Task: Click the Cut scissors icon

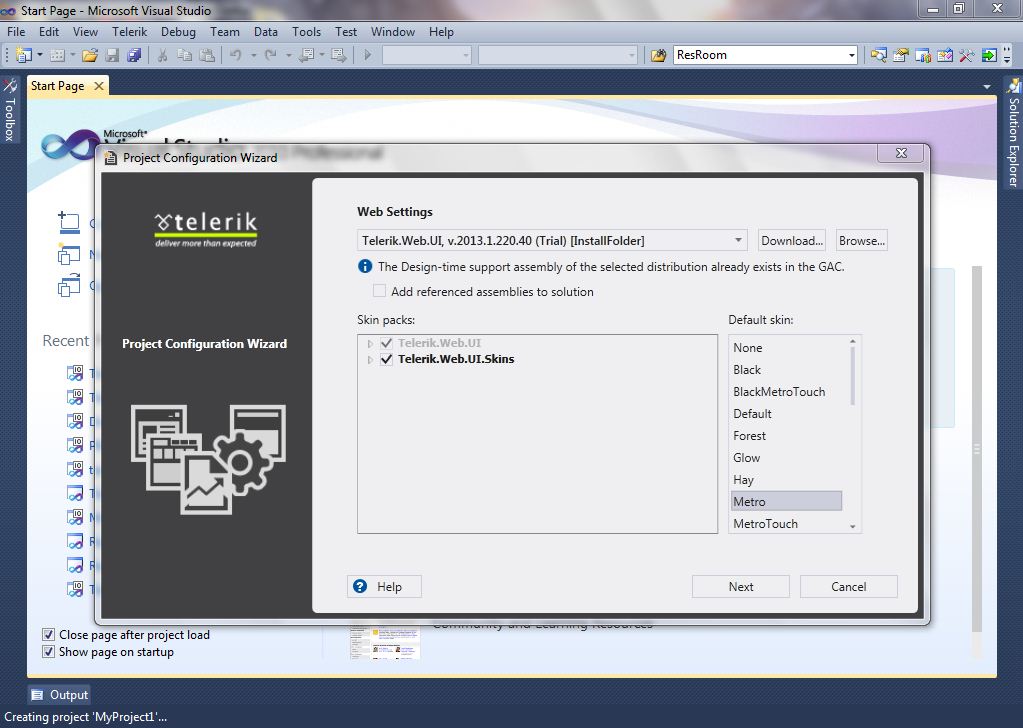Action: tap(162, 55)
